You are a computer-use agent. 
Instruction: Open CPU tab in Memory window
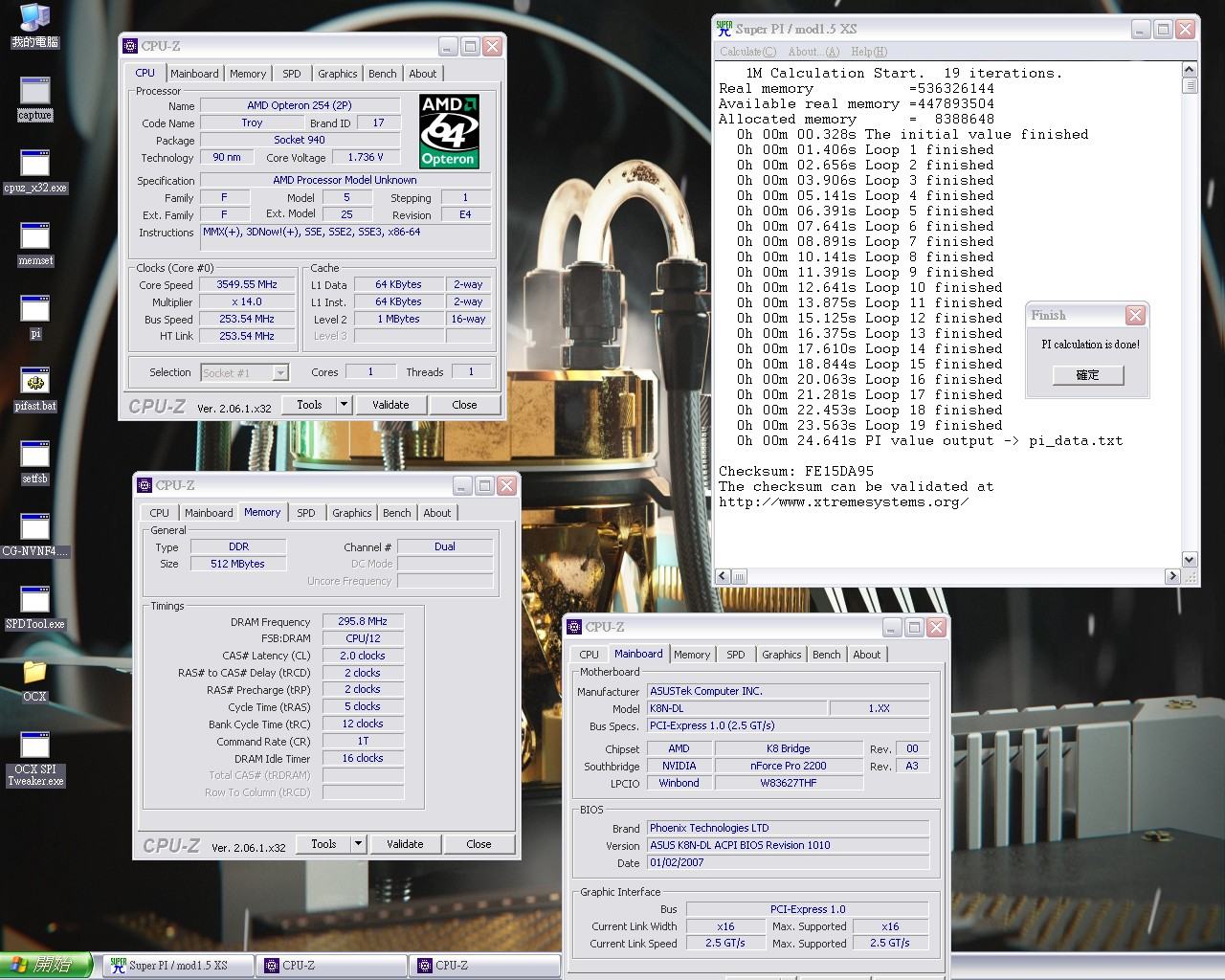click(x=160, y=513)
